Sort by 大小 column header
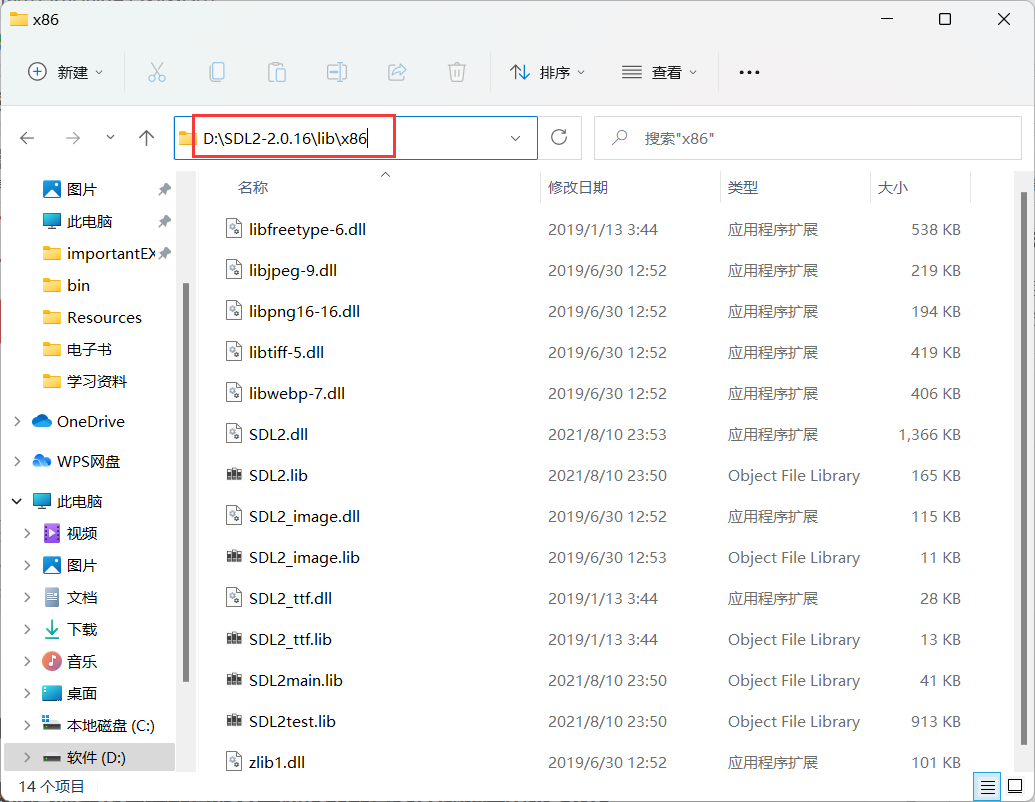 (x=892, y=187)
